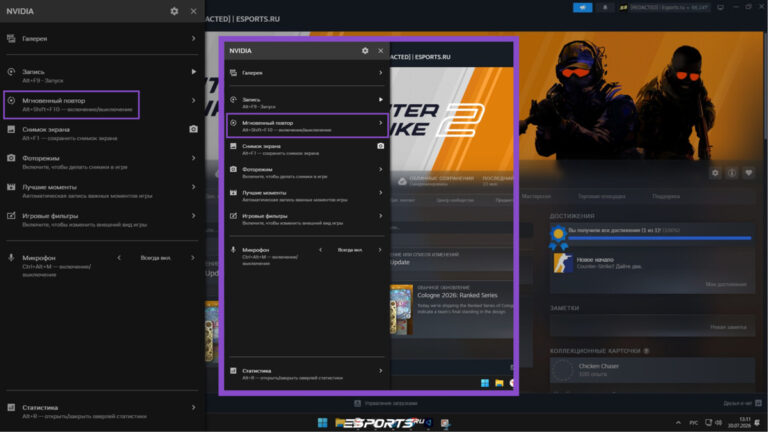
Task: Switch microphone mode with right arrow, left panel
Action: [192, 258]
